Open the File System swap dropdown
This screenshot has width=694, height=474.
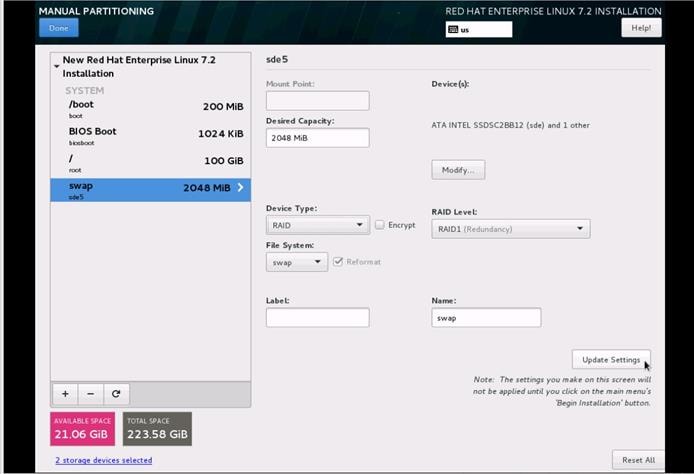click(x=297, y=262)
